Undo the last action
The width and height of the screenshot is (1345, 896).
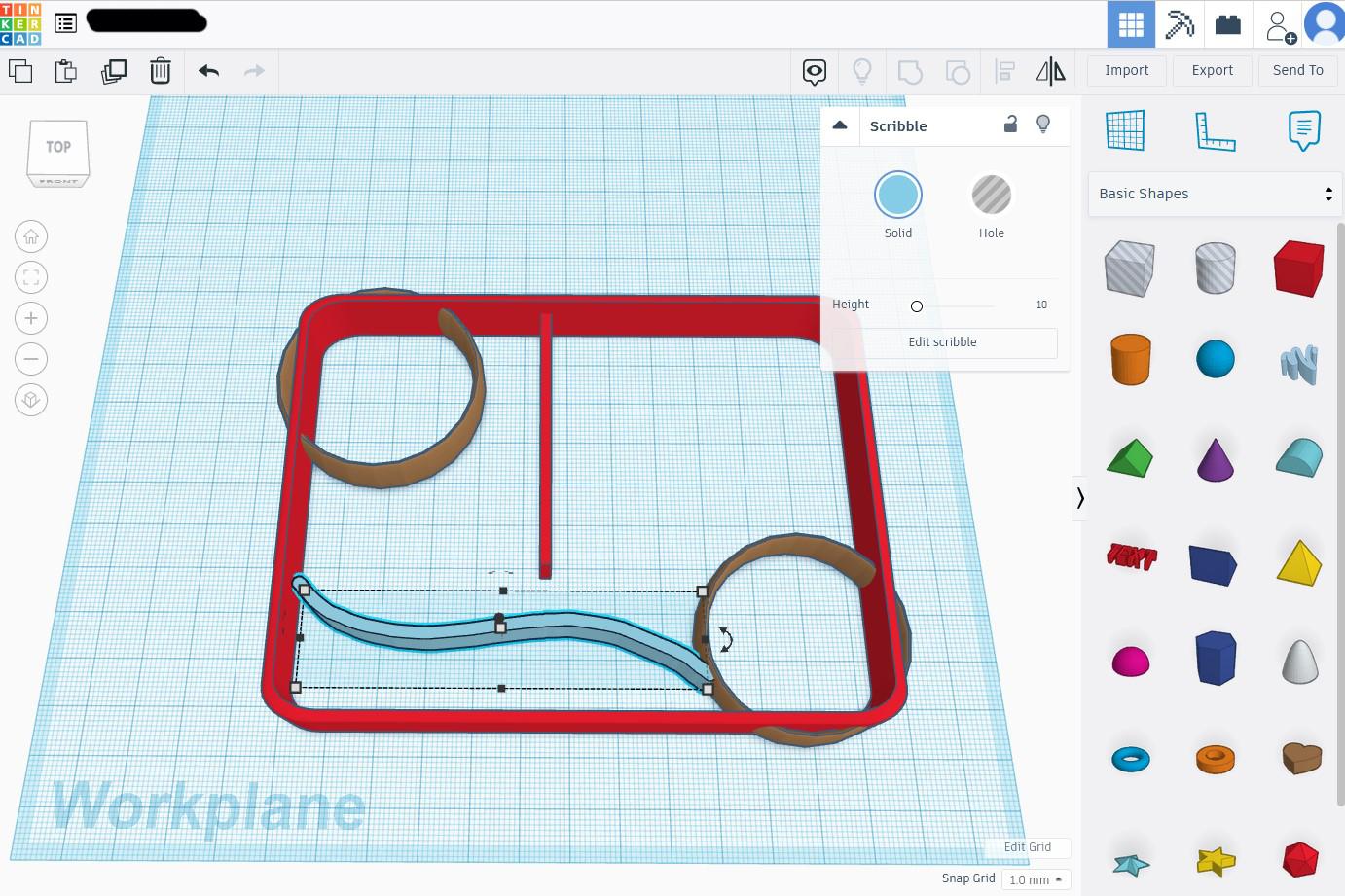coord(208,71)
